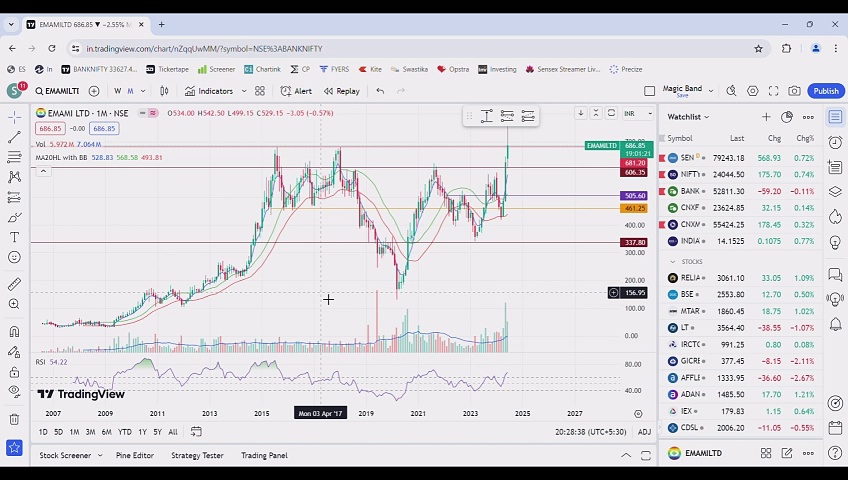Create a new Alert
848x480 pixels.
tap(296, 91)
